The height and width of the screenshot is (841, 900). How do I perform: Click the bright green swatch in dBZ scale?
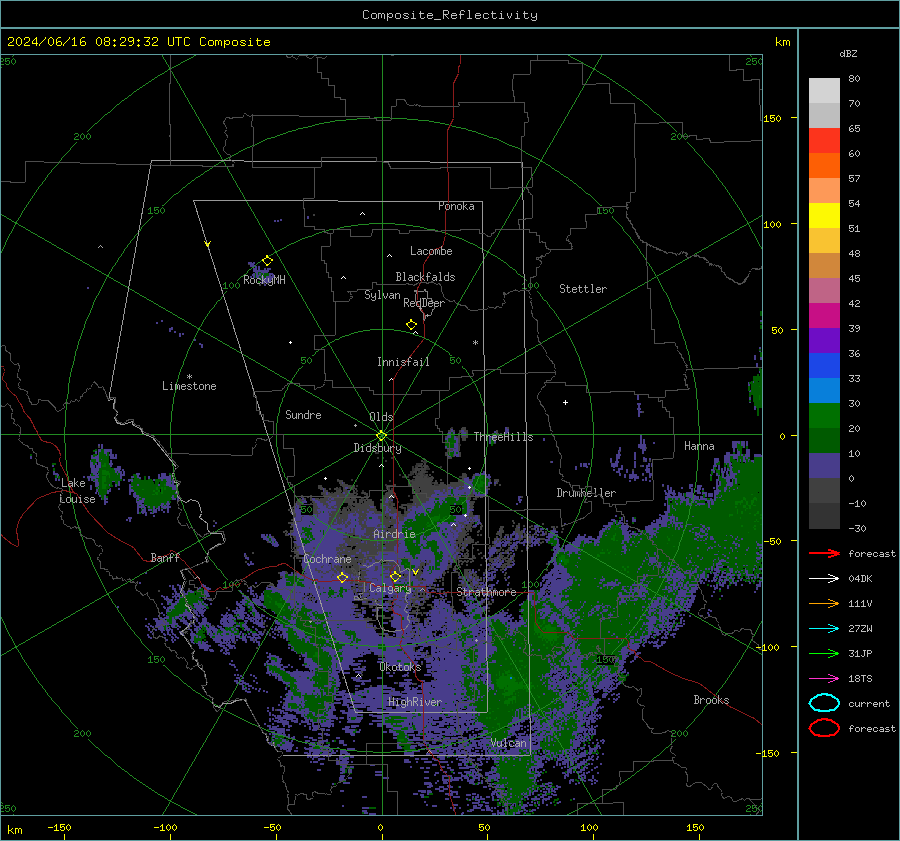(x=824, y=415)
